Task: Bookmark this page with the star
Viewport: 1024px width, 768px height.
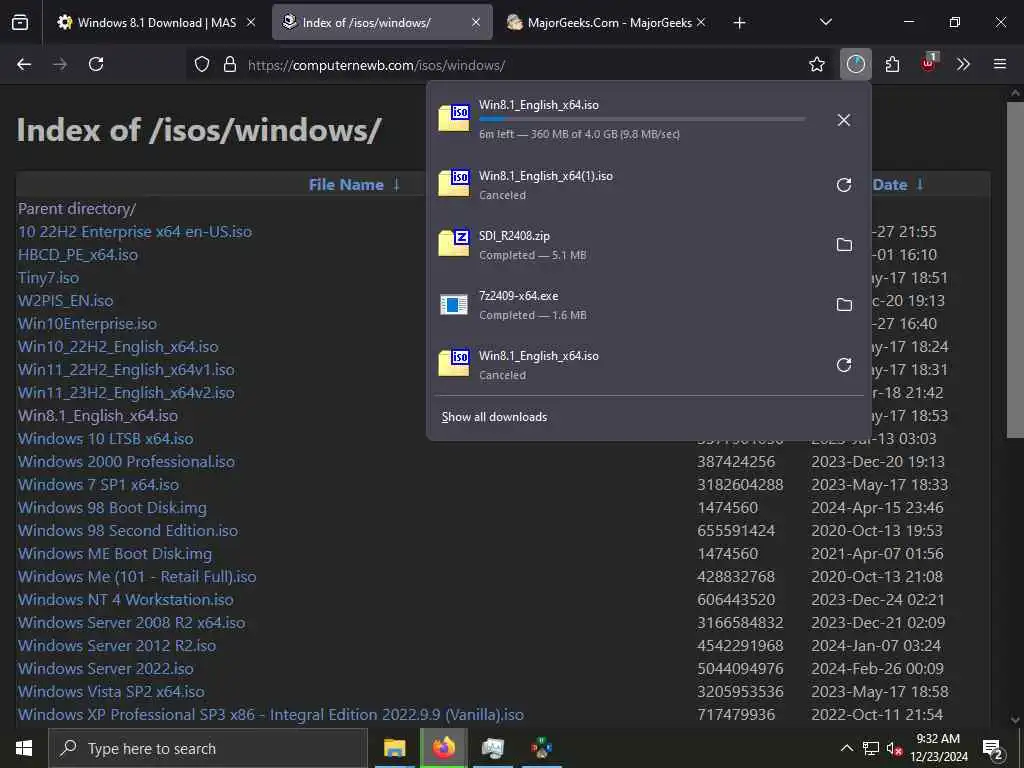Action: point(817,64)
